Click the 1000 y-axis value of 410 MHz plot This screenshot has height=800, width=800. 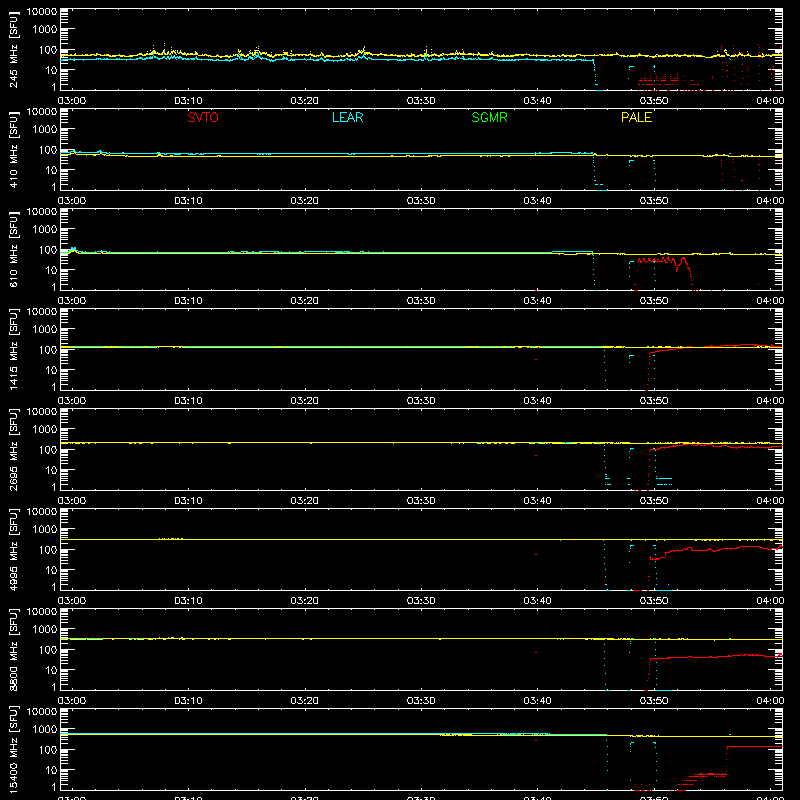45,130
